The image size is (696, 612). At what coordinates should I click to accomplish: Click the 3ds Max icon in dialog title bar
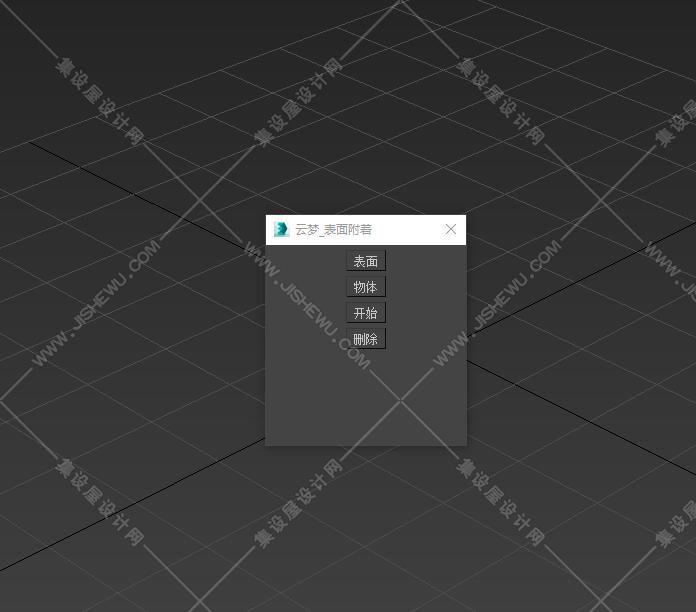point(281,229)
